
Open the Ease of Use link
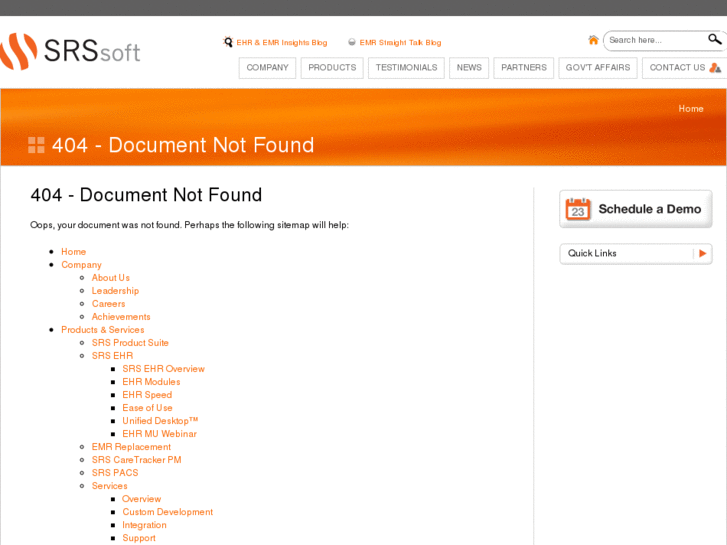[x=147, y=407]
